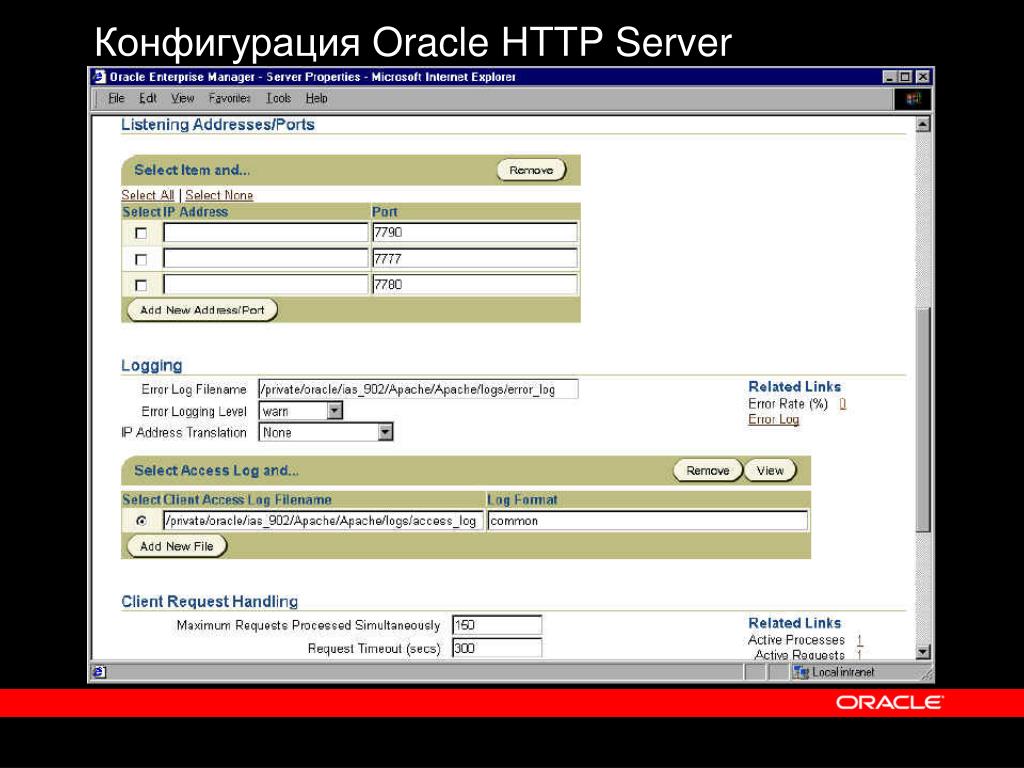Click the Local intranet status text

pyautogui.click(x=843, y=672)
